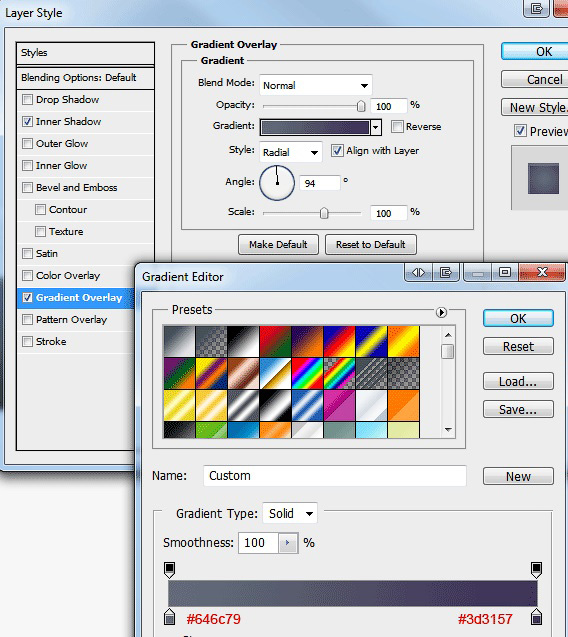Image resolution: width=568 pixels, height=637 pixels.
Task: Click the gradient Name input field
Action: click(335, 476)
